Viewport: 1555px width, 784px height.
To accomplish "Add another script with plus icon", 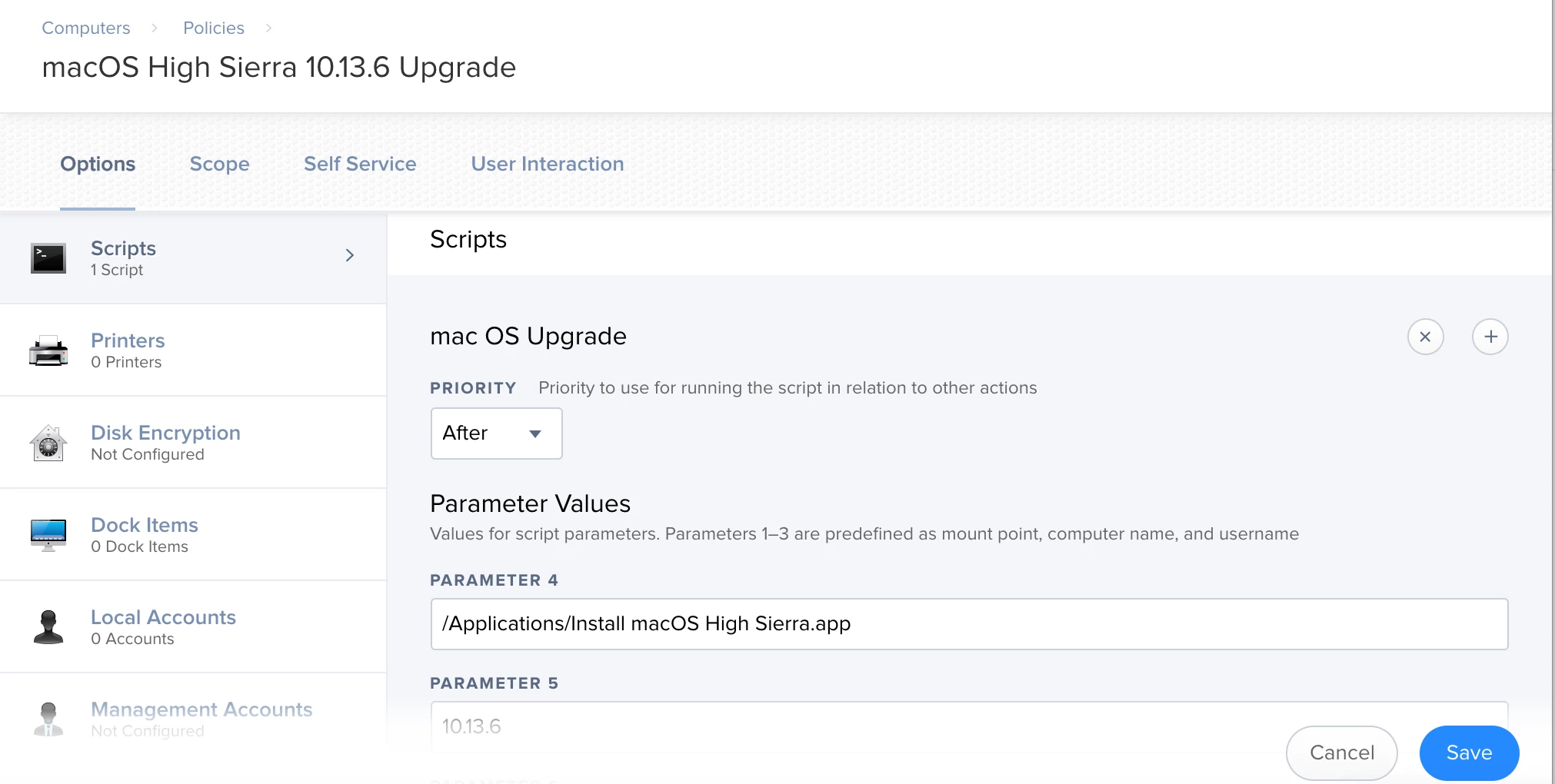I will [1490, 337].
